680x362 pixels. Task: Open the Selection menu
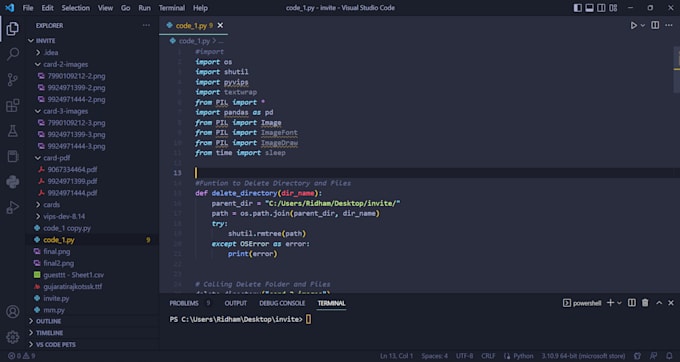coord(75,8)
